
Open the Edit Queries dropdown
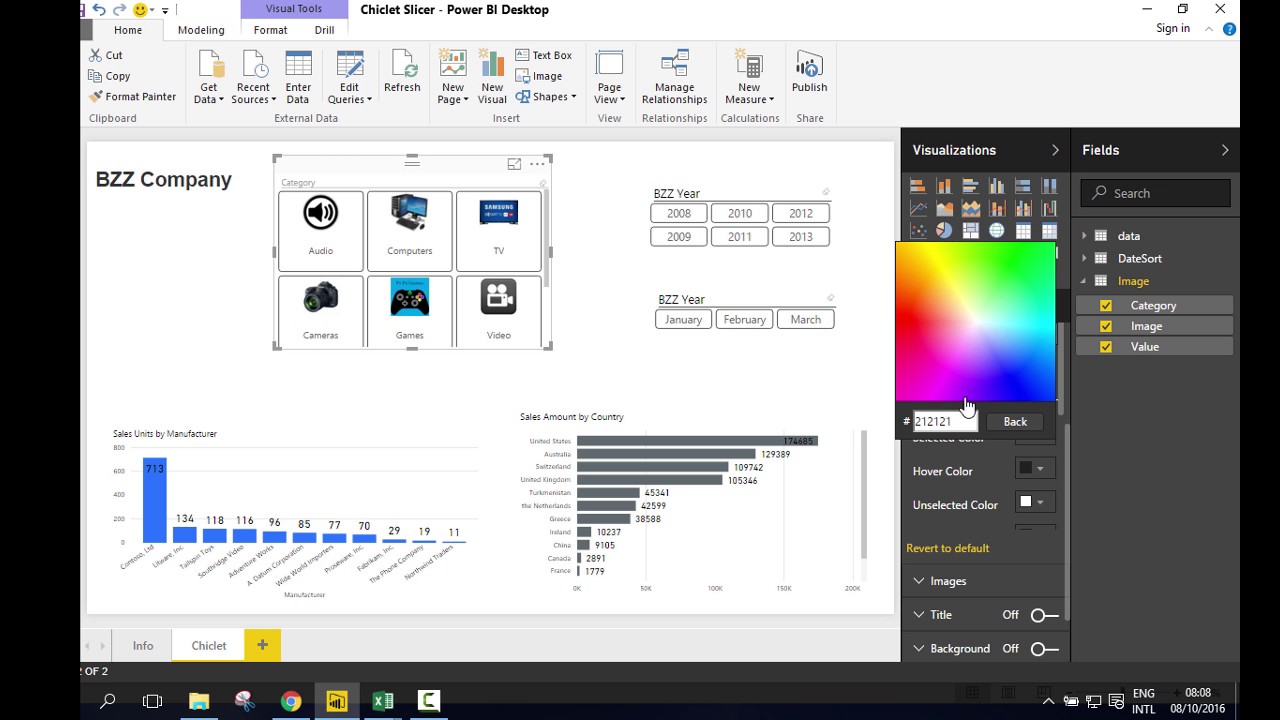tap(350, 77)
